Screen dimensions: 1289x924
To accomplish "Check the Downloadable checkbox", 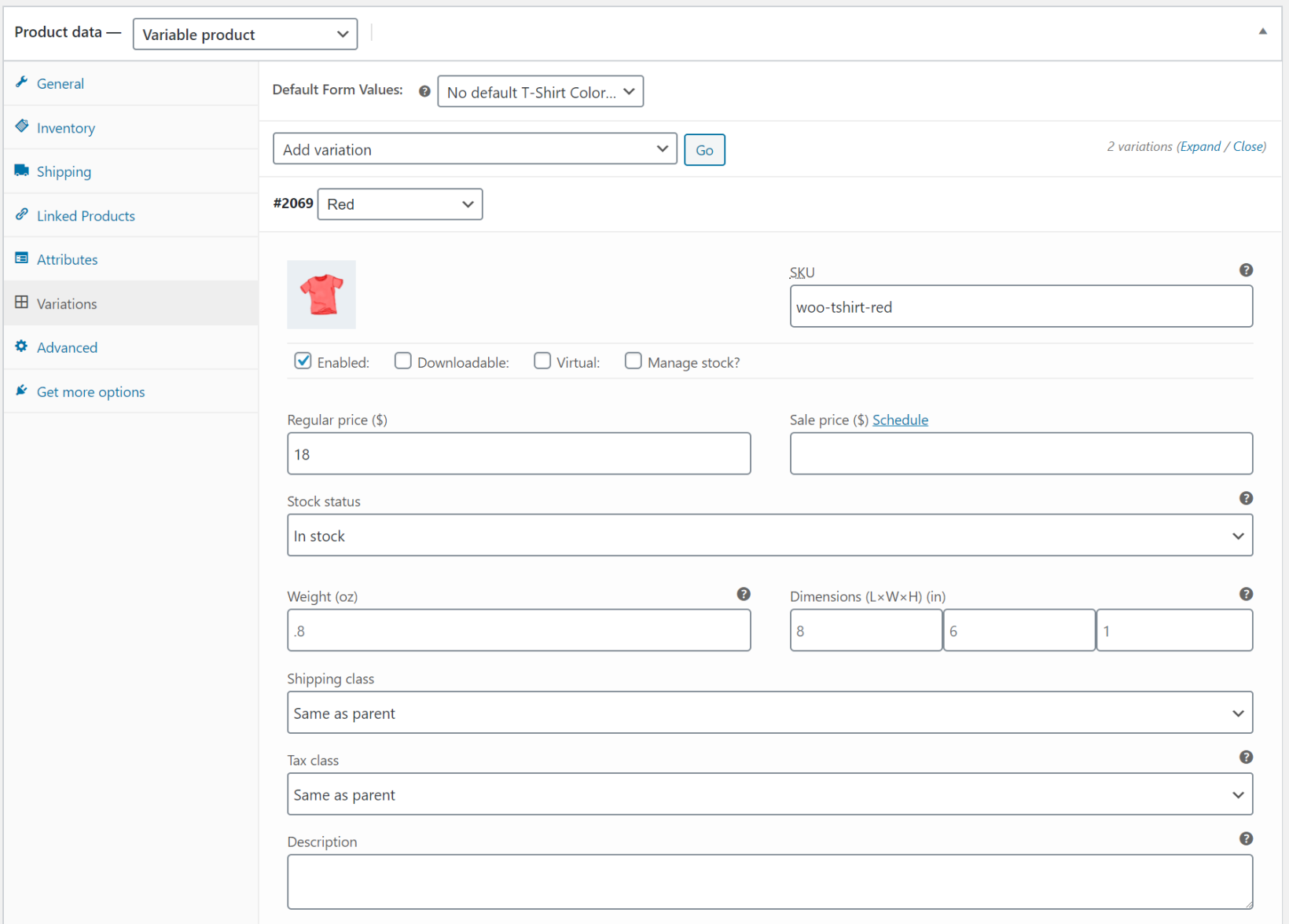I will point(402,361).
